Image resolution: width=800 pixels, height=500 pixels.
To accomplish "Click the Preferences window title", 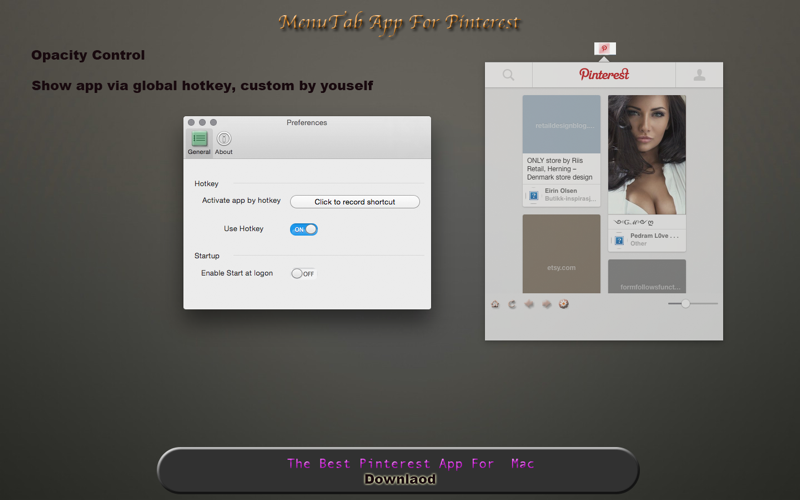I will click(307, 122).
